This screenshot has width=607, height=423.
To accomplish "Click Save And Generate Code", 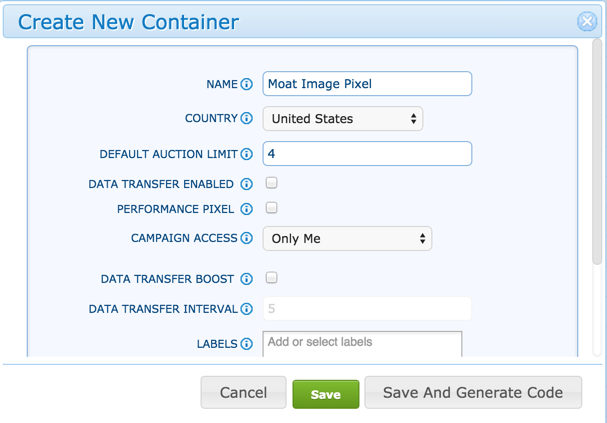I will 473,393.
